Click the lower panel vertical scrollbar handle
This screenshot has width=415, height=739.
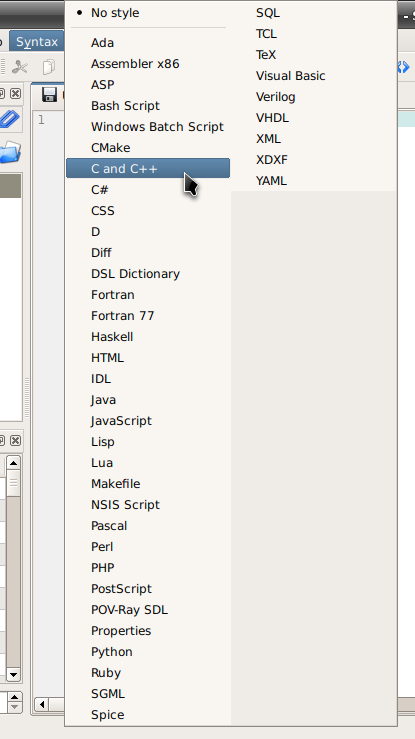pyautogui.click(x=13, y=485)
